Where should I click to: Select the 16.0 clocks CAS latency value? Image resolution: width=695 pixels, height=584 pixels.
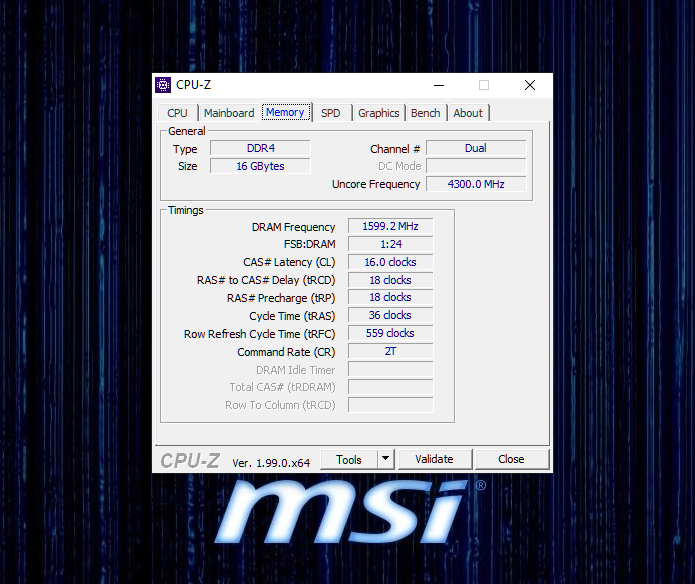[390, 262]
